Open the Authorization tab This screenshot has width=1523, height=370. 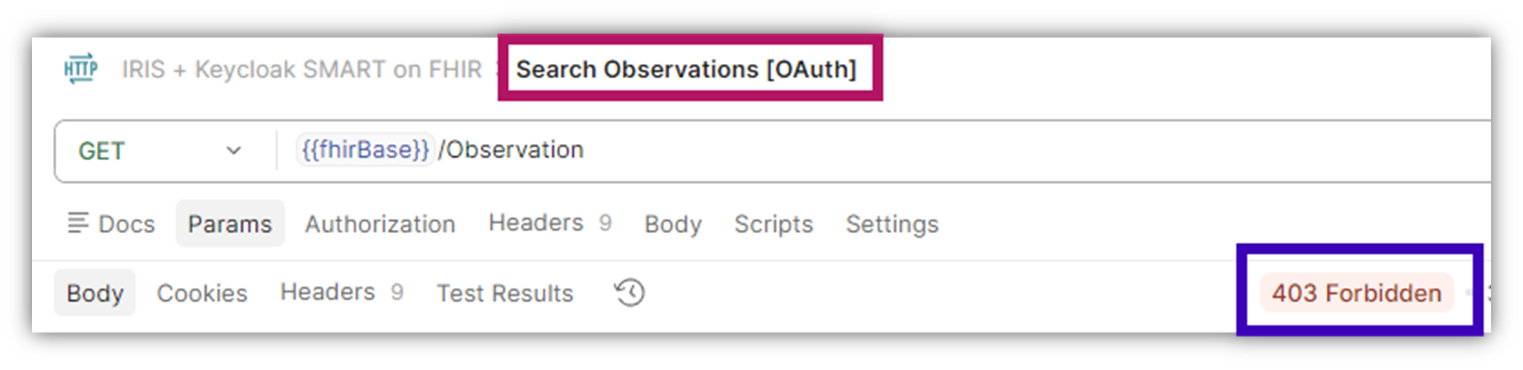[x=380, y=224]
